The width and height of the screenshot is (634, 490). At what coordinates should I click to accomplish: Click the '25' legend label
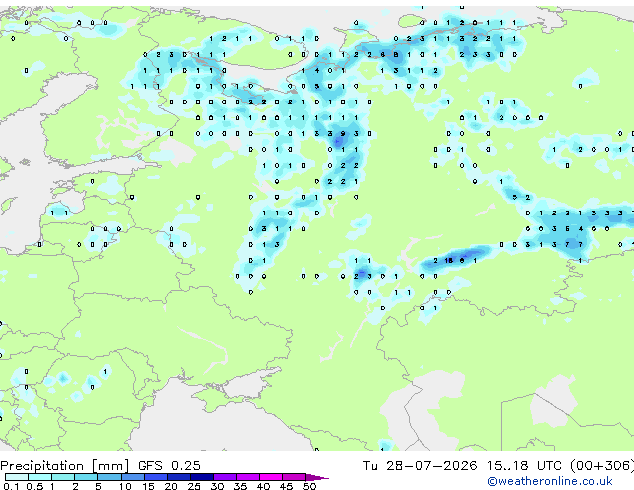point(194,486)
